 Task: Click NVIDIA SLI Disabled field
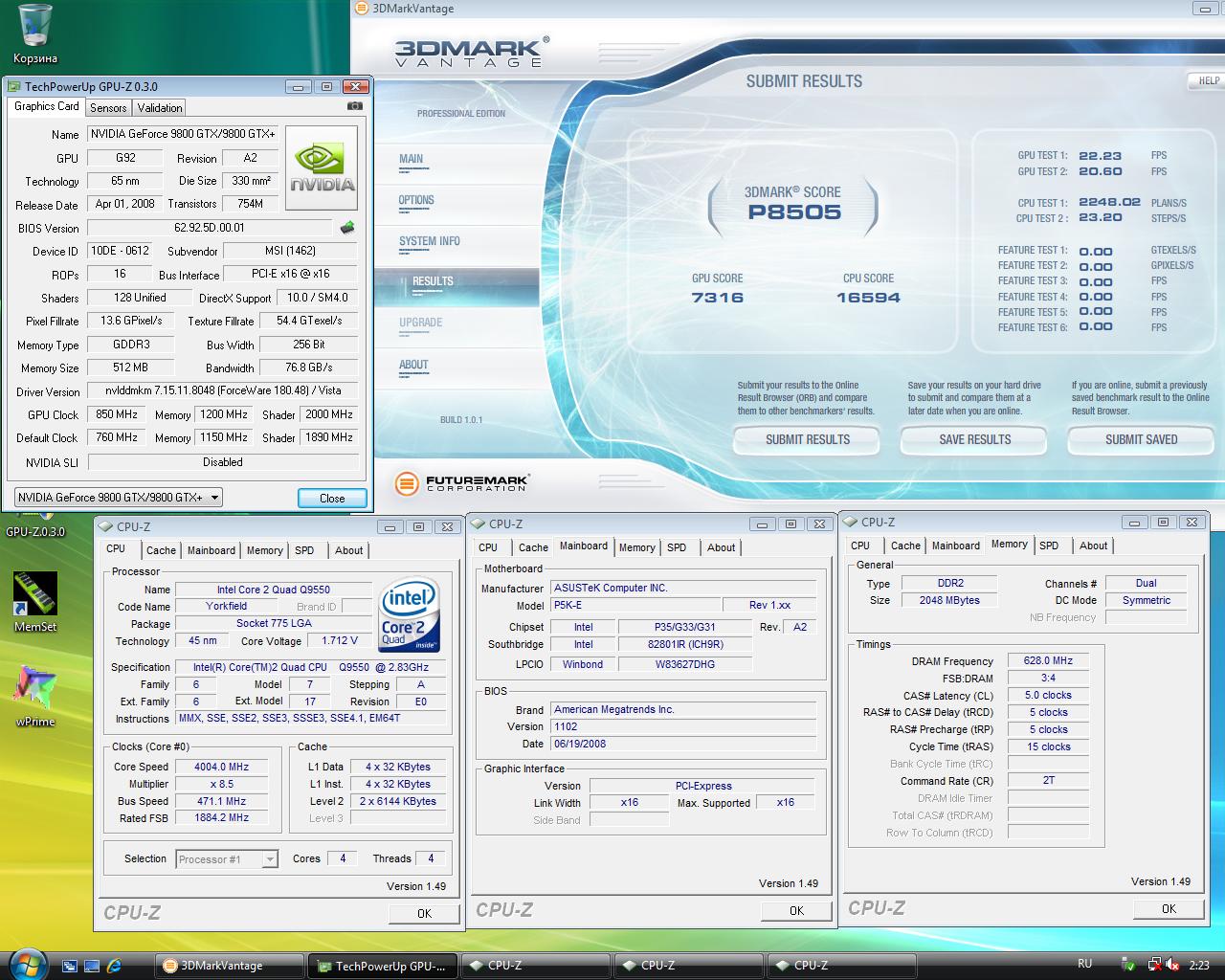point(222,462)
